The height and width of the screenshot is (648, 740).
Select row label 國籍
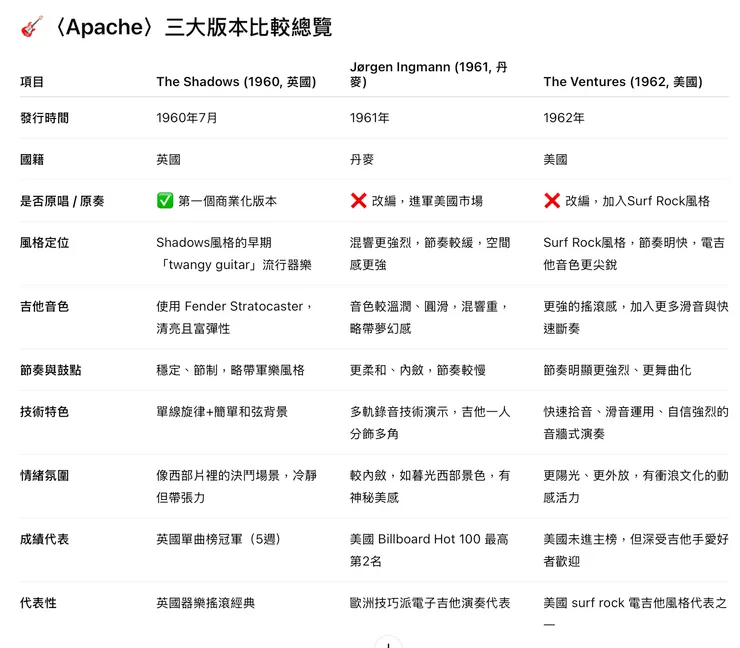(x=32, y=160)
